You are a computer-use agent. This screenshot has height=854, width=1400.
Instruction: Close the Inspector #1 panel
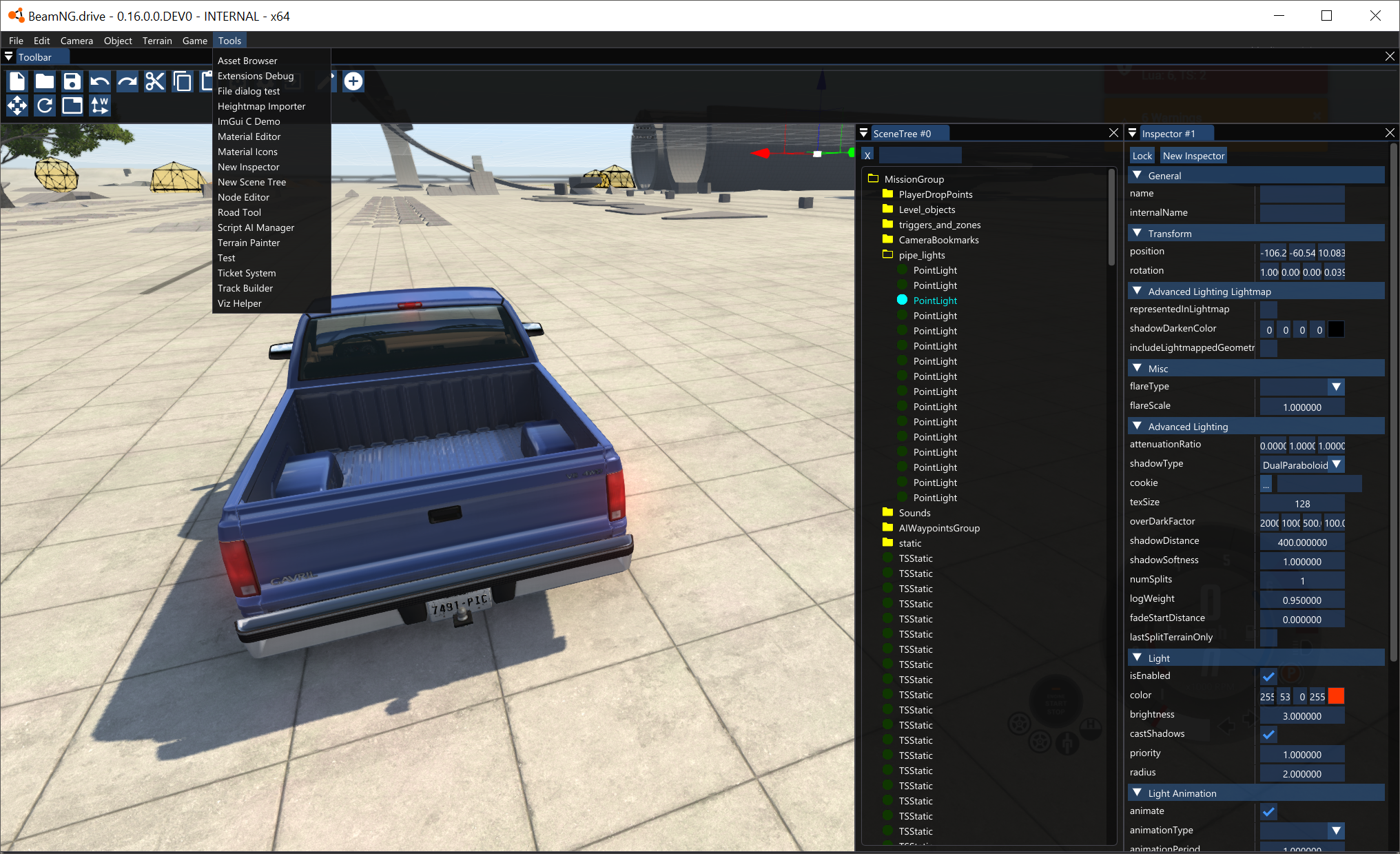pyautogui.click(x=1390, y=133)
